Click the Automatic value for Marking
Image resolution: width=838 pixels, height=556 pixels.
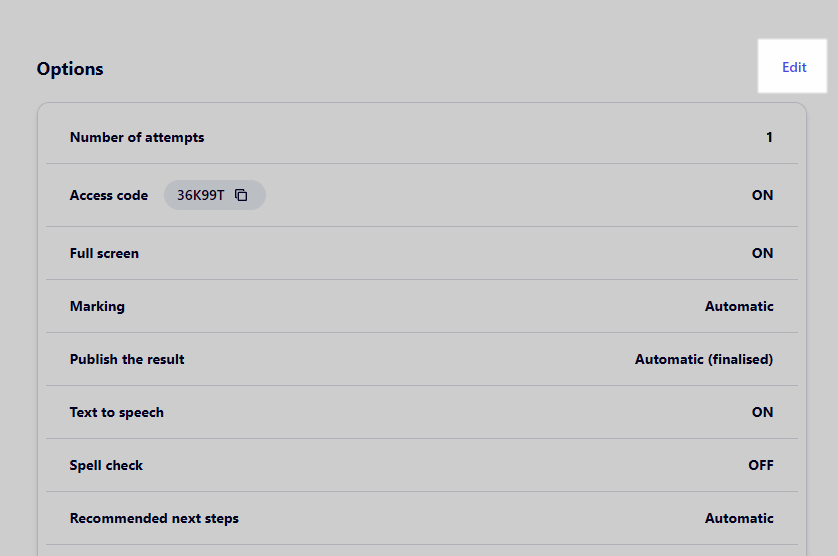pos(739,306)
